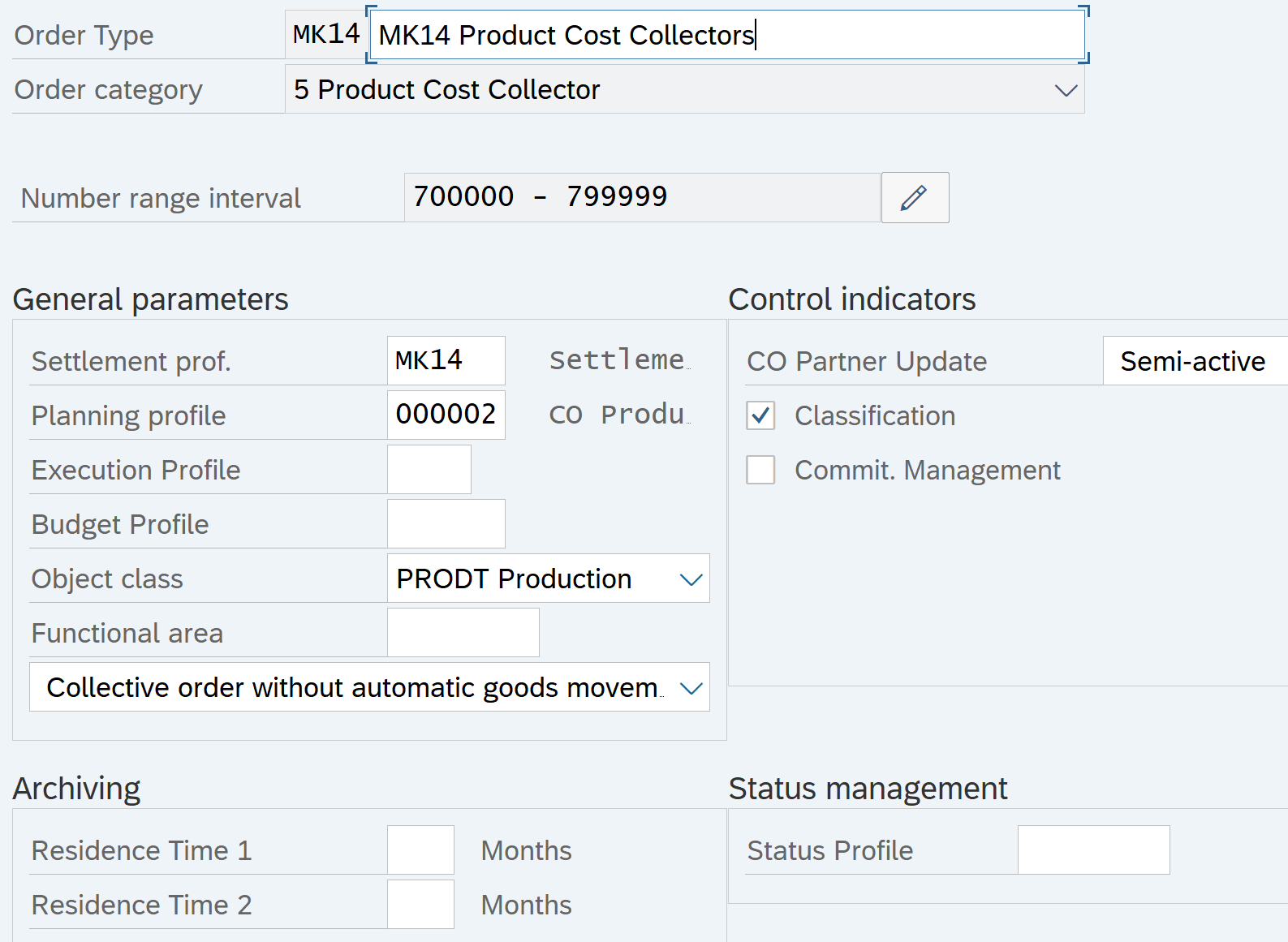
Task: Click the Order Type description text field
Action: (x=726, y=35)
